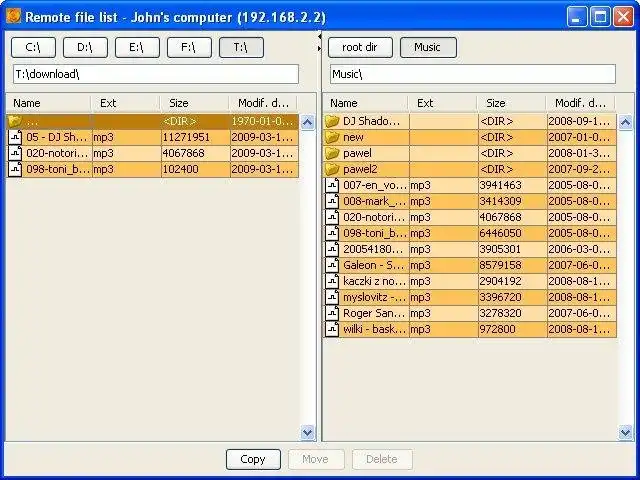The height and width of the screenshot is (480, 640).
Task: Select the date cell 2008-09-1... of DJ Shado
Action: tap(581, 121)
